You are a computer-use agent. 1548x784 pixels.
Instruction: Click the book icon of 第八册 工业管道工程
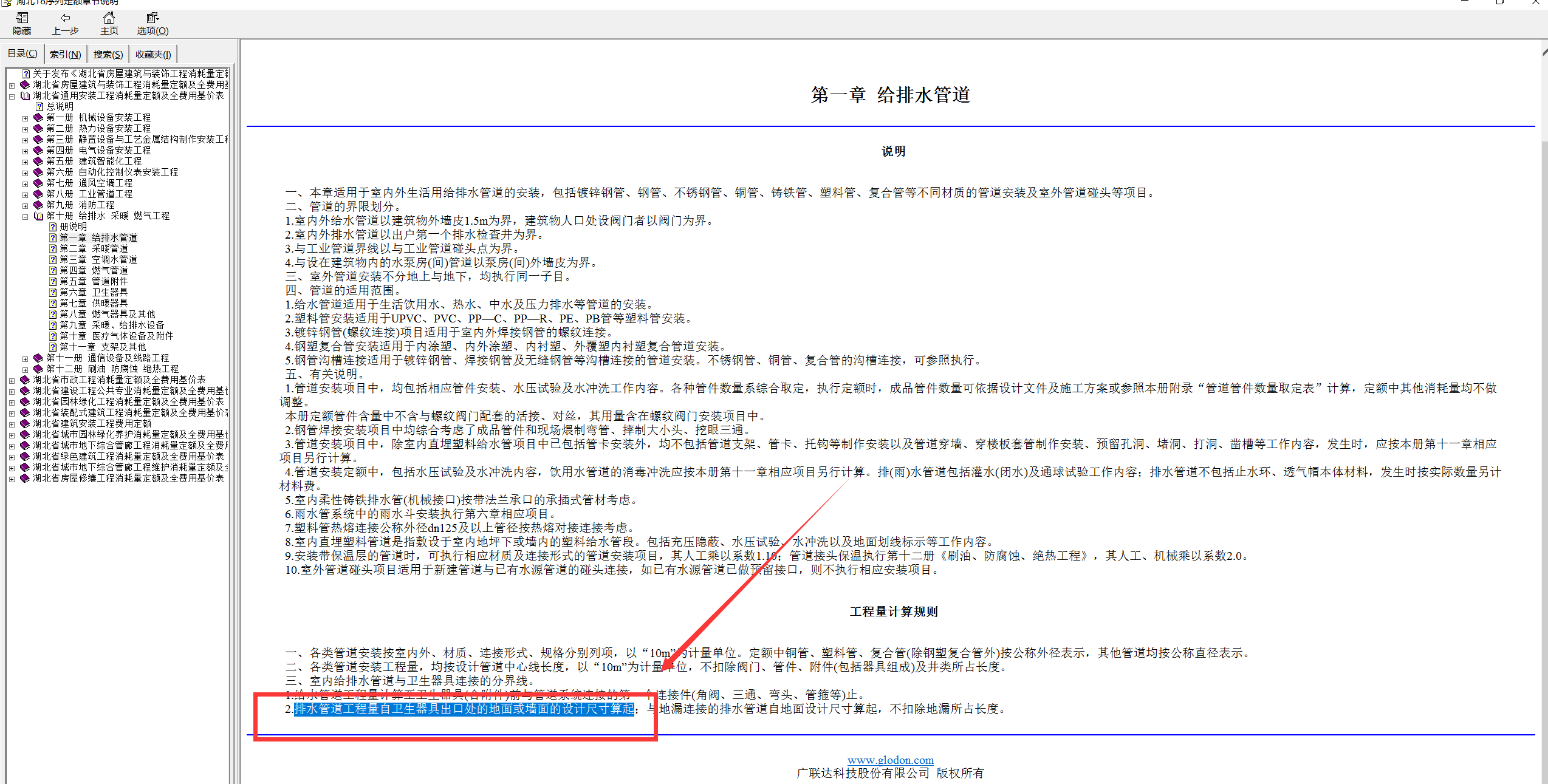(38, 194)
